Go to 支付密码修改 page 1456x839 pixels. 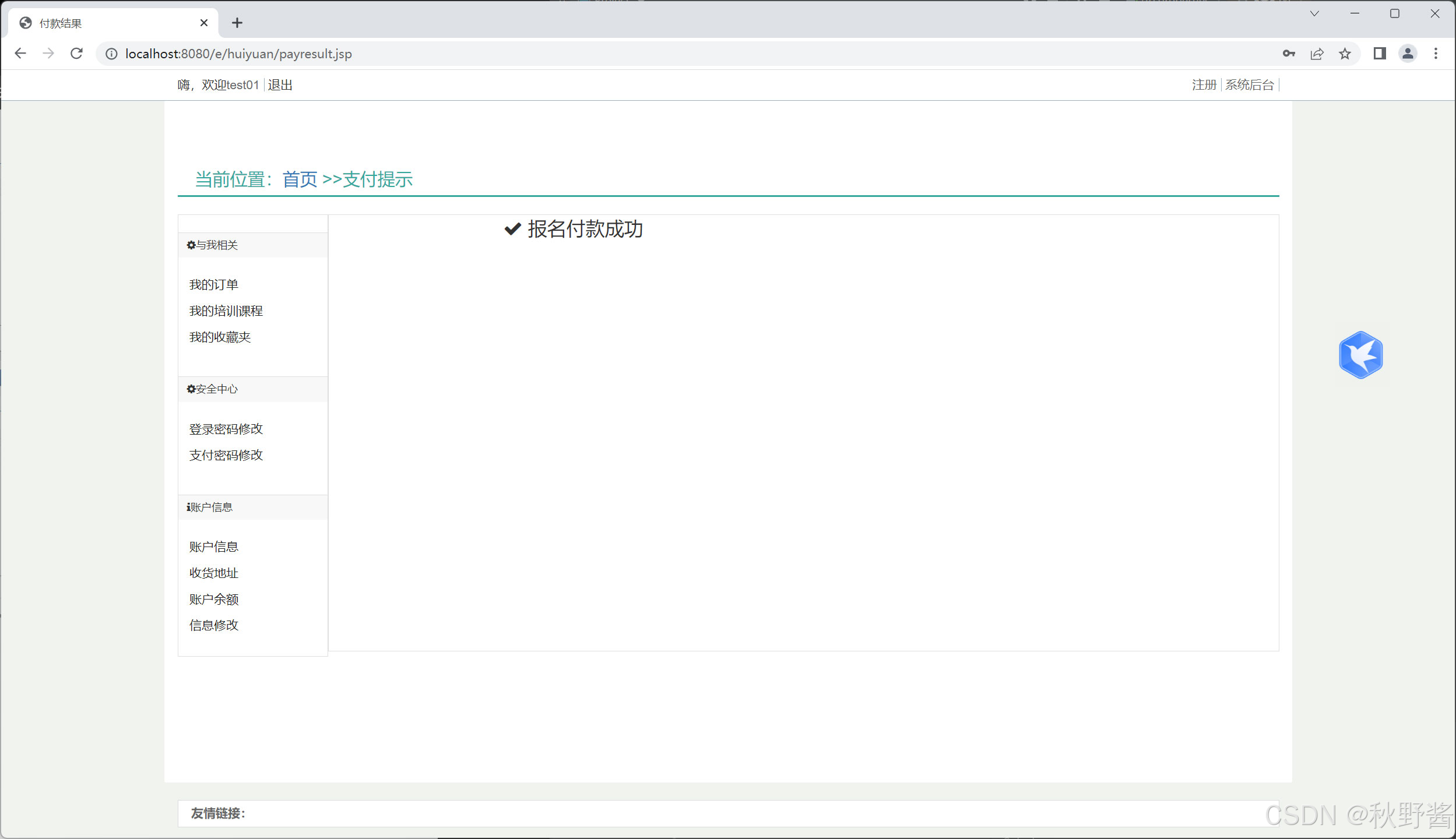226,455
